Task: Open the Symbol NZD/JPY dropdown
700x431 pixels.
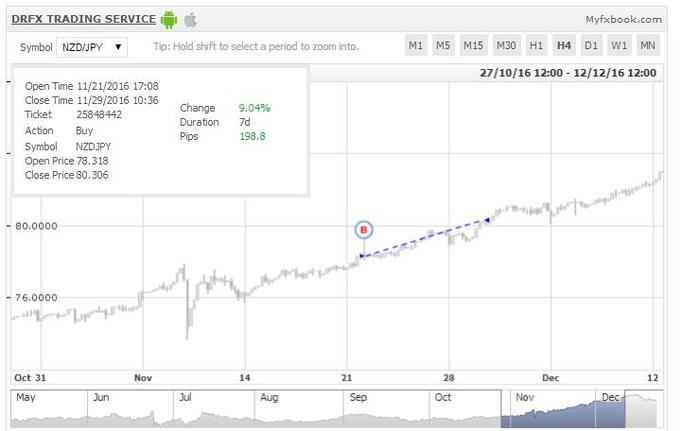Action: (92, 47)
